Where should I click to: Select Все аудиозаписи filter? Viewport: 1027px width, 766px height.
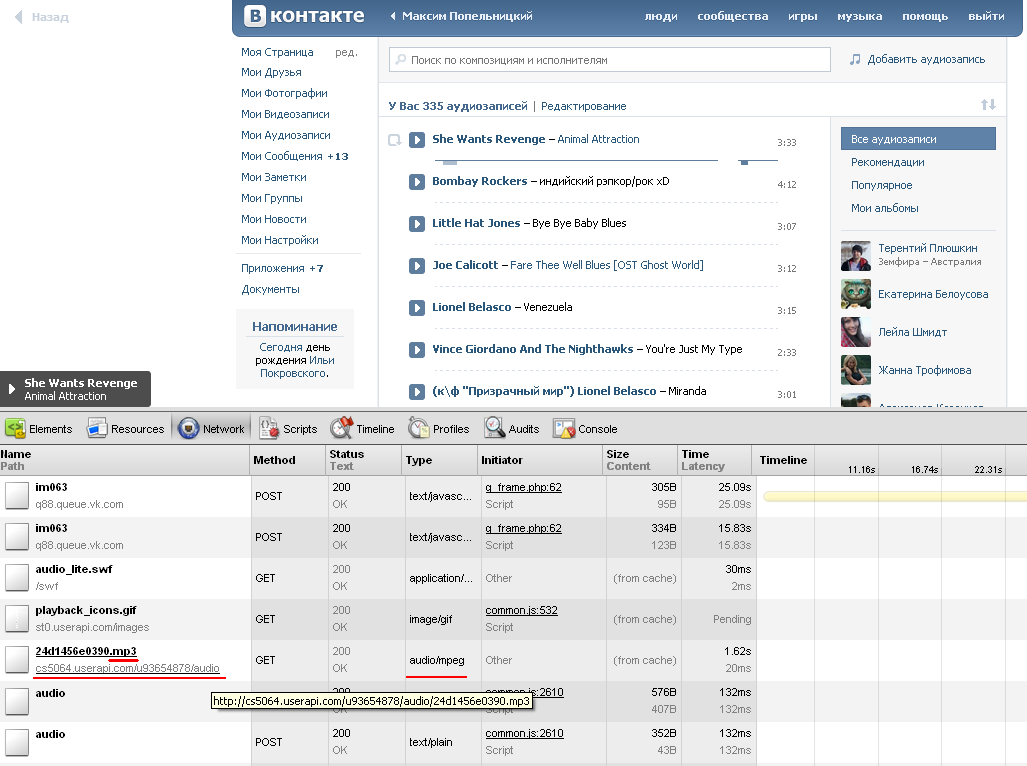tap(918, 139)
